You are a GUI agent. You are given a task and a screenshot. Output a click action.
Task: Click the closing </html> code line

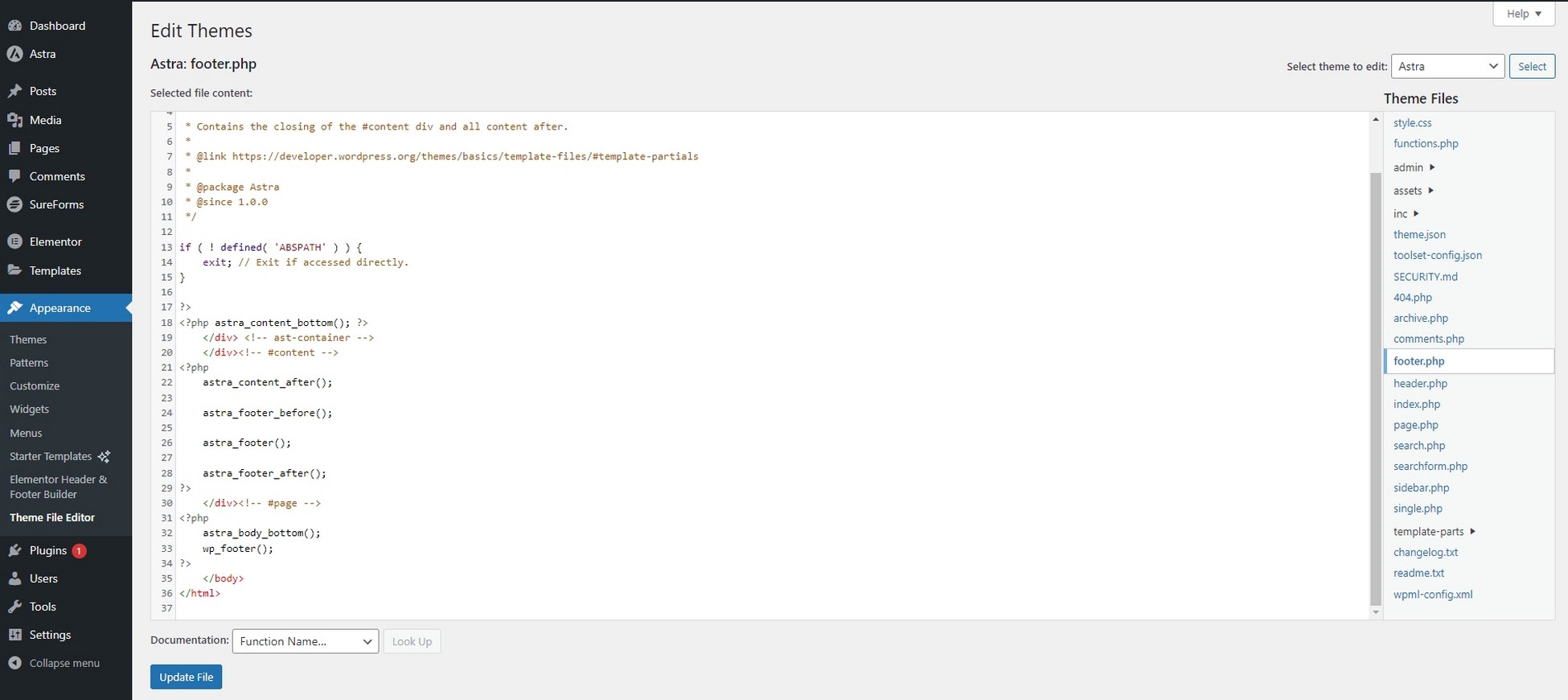(200, 593)
